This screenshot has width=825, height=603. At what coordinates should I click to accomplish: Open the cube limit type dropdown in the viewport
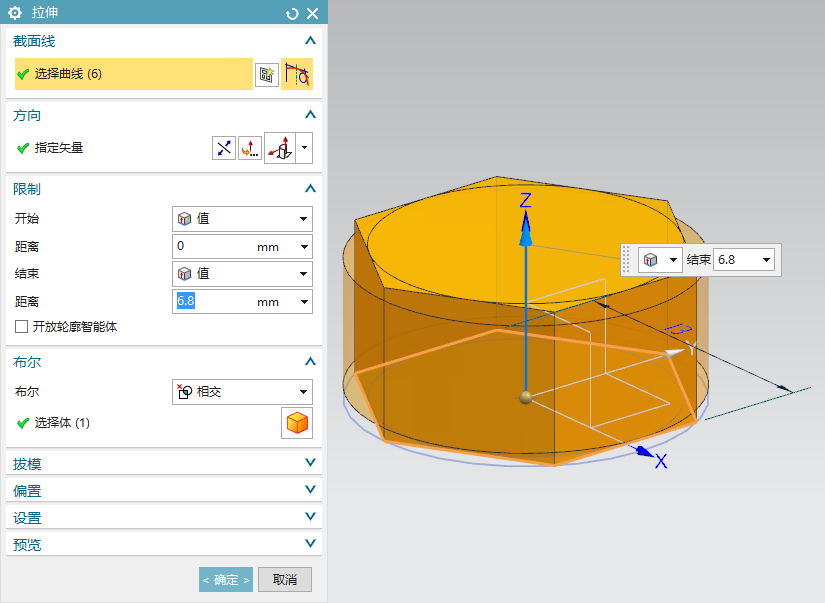660,260
